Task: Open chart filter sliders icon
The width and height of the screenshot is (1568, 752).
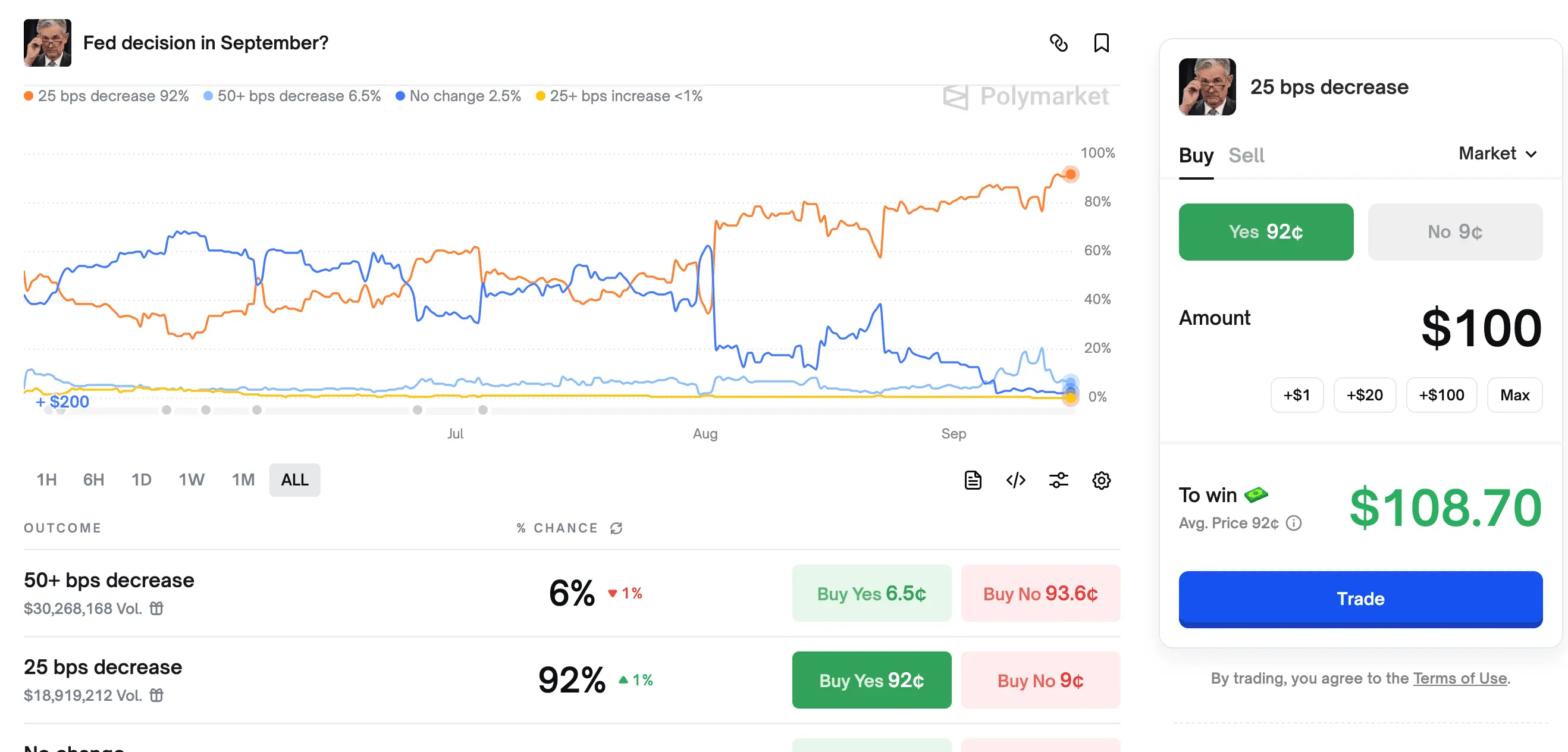Action: point(1059,481)
